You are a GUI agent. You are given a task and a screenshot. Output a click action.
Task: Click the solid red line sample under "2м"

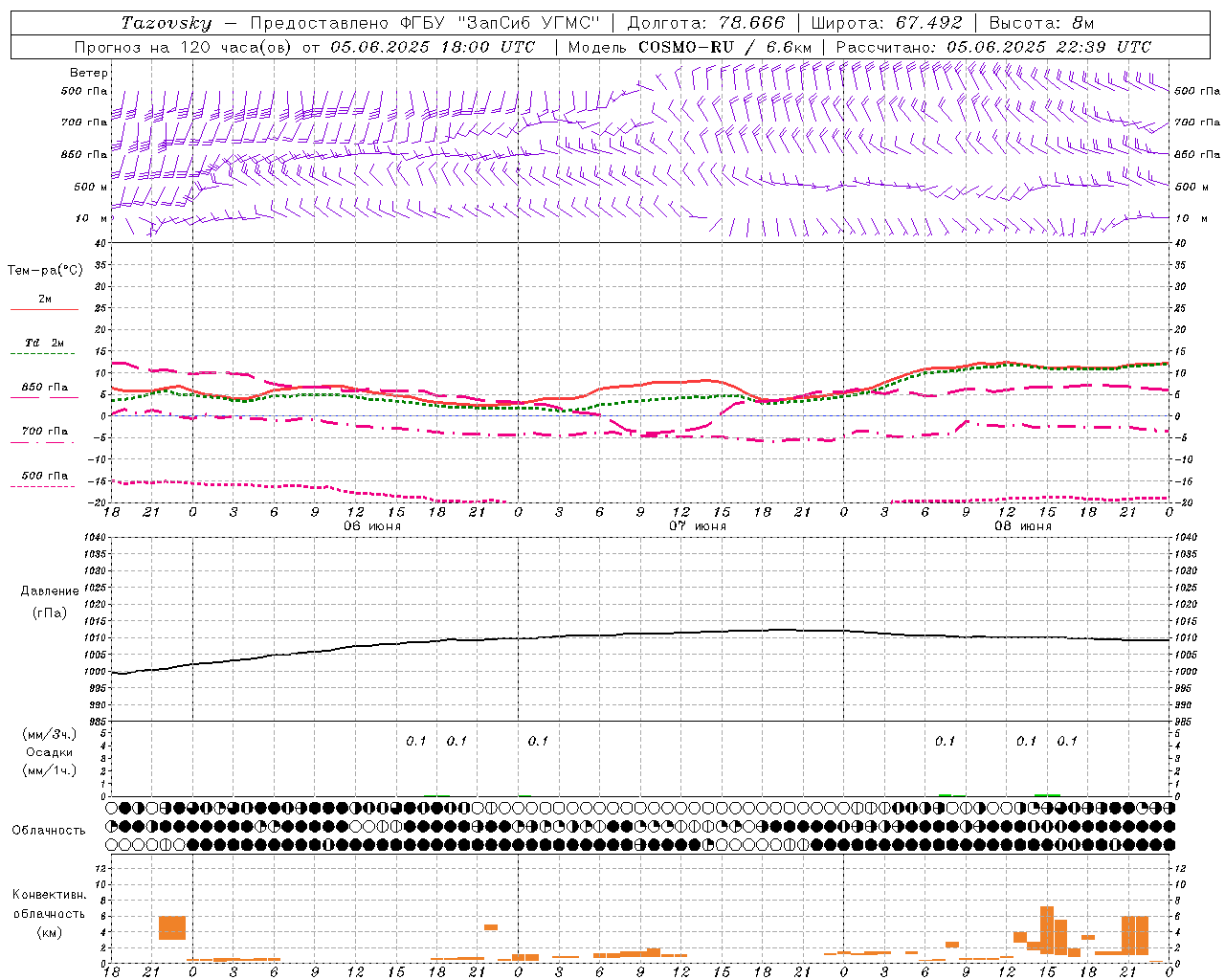[44, 310]
